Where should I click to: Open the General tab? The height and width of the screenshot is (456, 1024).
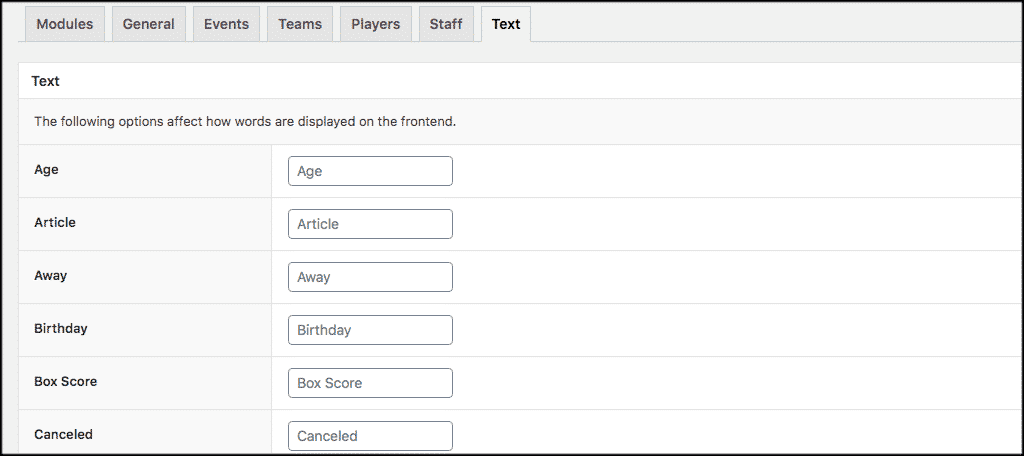click(x=148, y=24)
